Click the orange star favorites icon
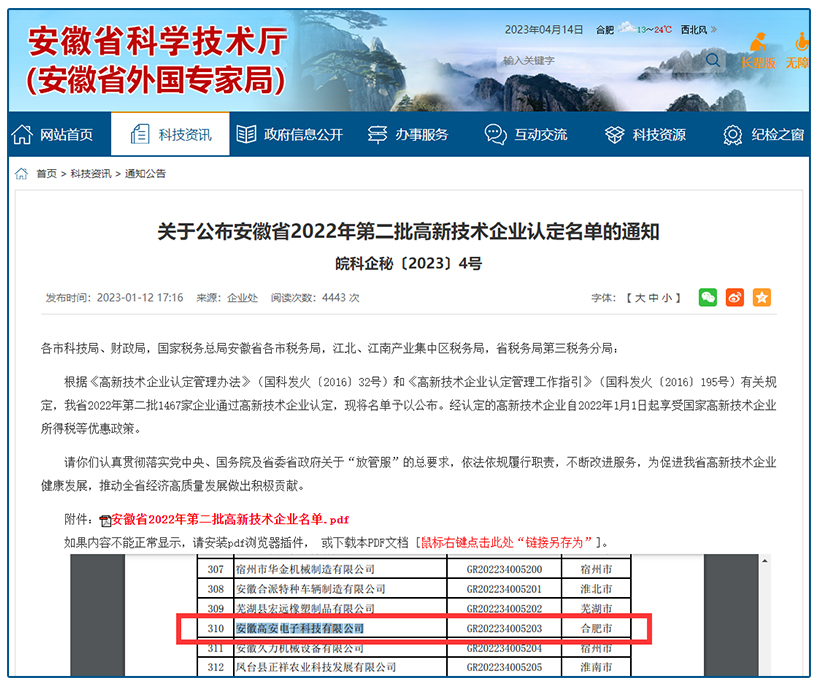The width and height of the screenshot is (818, 686). [x=762, y=297]
